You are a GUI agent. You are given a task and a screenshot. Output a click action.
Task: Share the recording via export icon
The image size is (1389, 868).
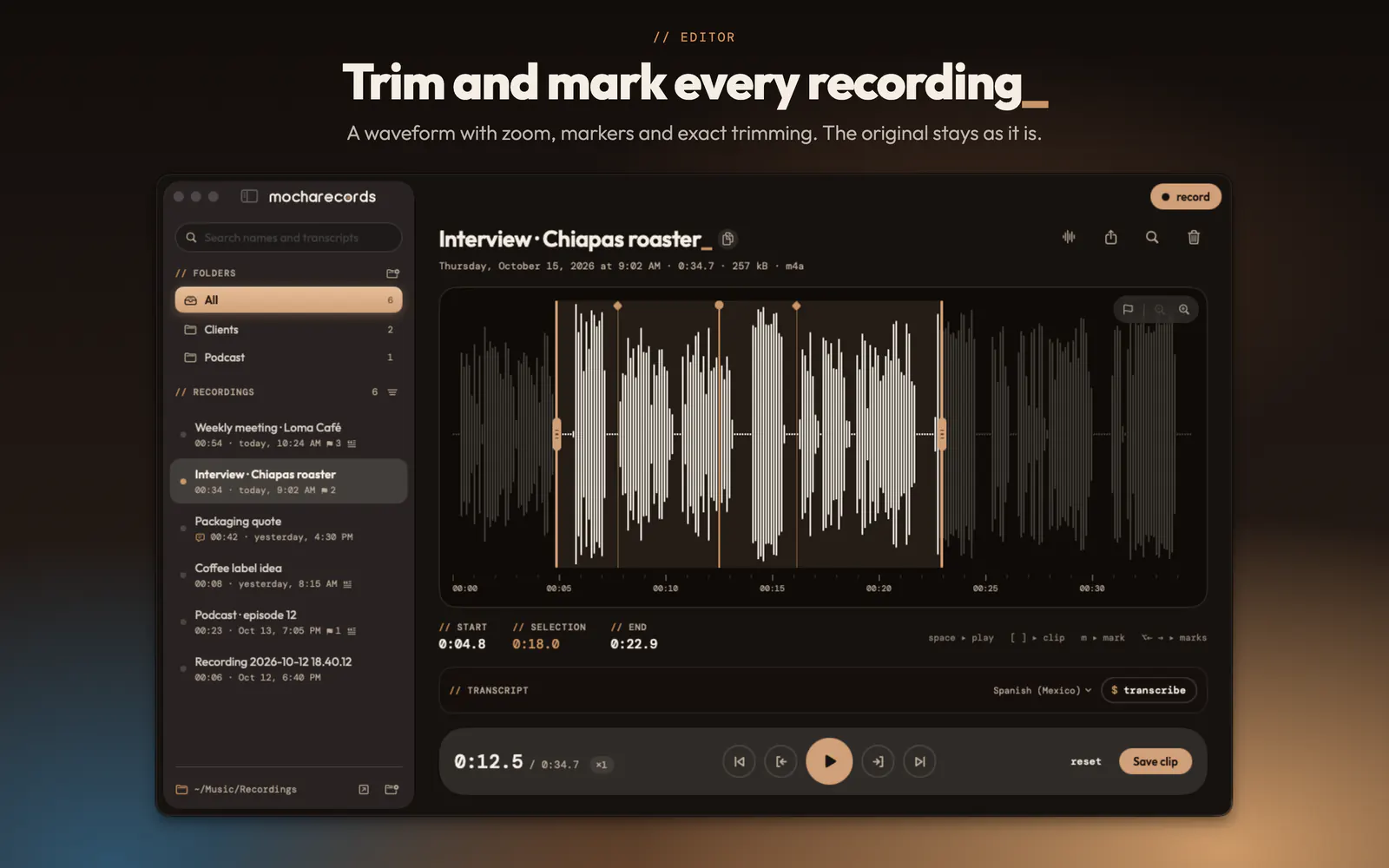click(1110, 237)
